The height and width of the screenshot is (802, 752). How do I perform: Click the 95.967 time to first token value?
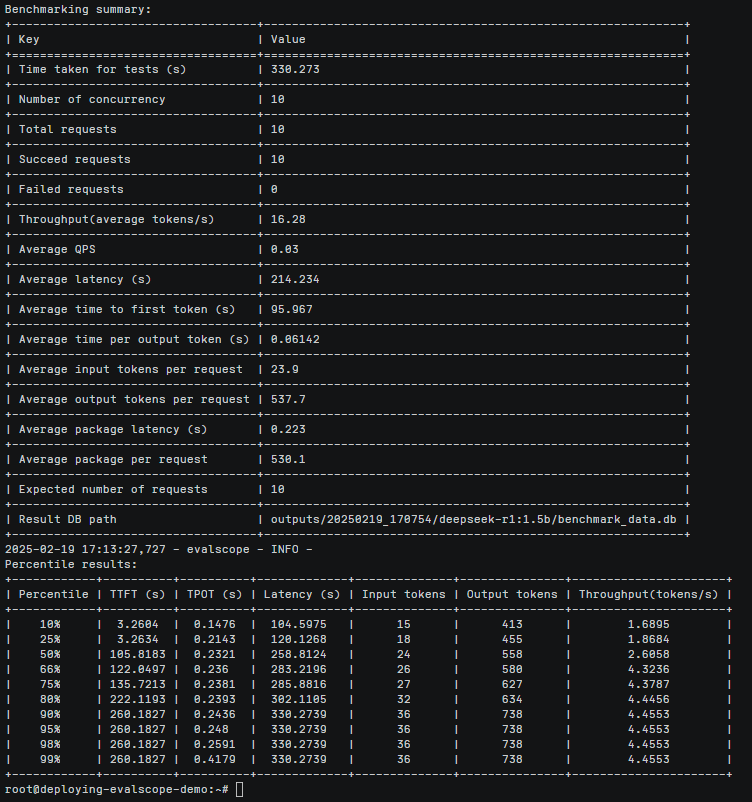point(293,309)
